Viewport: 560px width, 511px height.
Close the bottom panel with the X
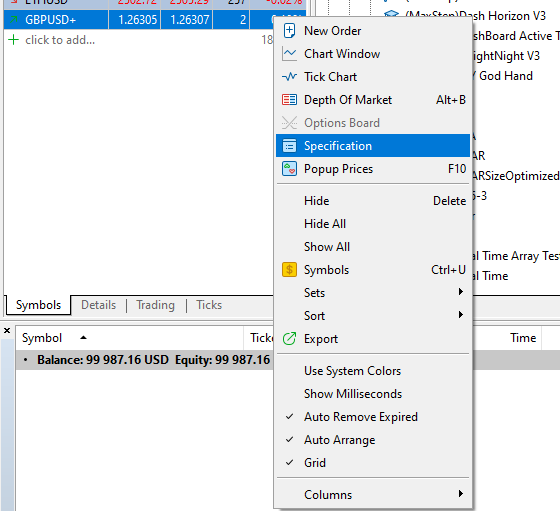(7, 331)
